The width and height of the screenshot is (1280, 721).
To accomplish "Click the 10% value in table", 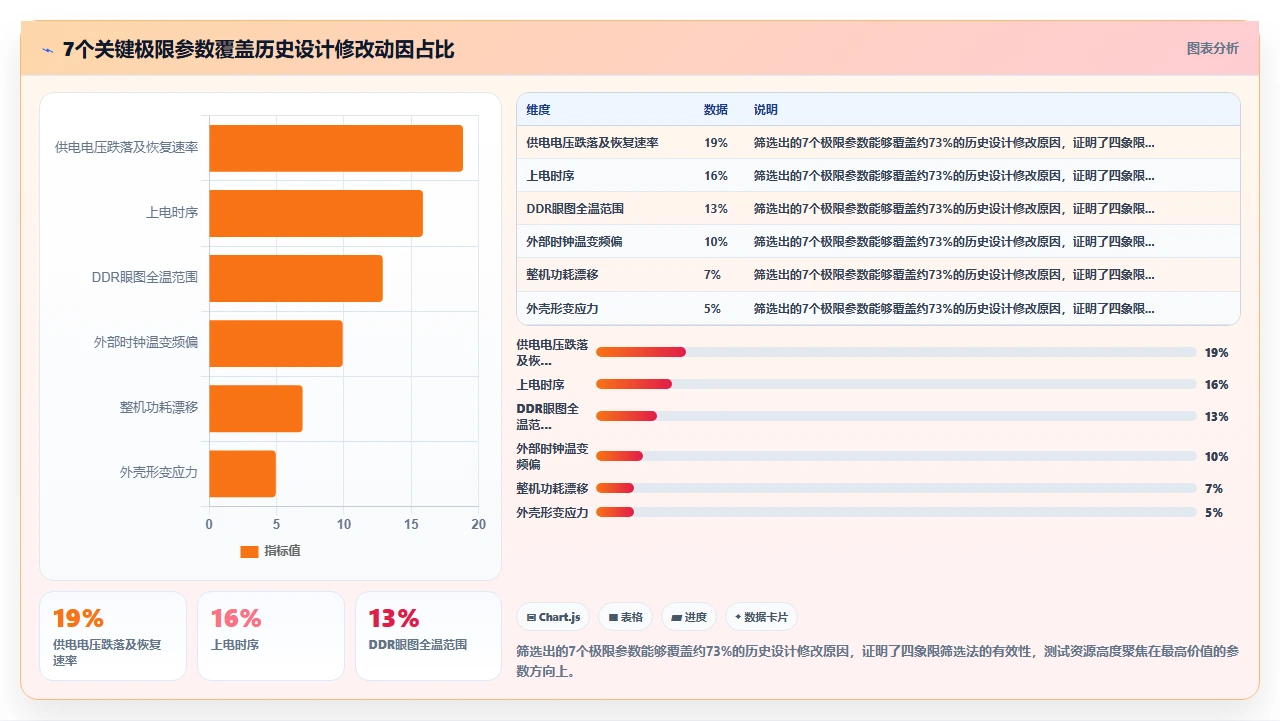I will tap(716, 242).
